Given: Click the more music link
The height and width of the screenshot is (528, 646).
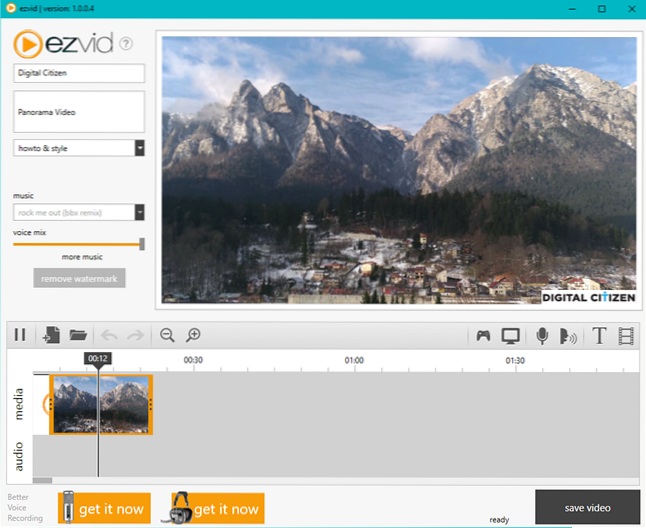Looking at the screenshot, I should [x=82, y=257].
